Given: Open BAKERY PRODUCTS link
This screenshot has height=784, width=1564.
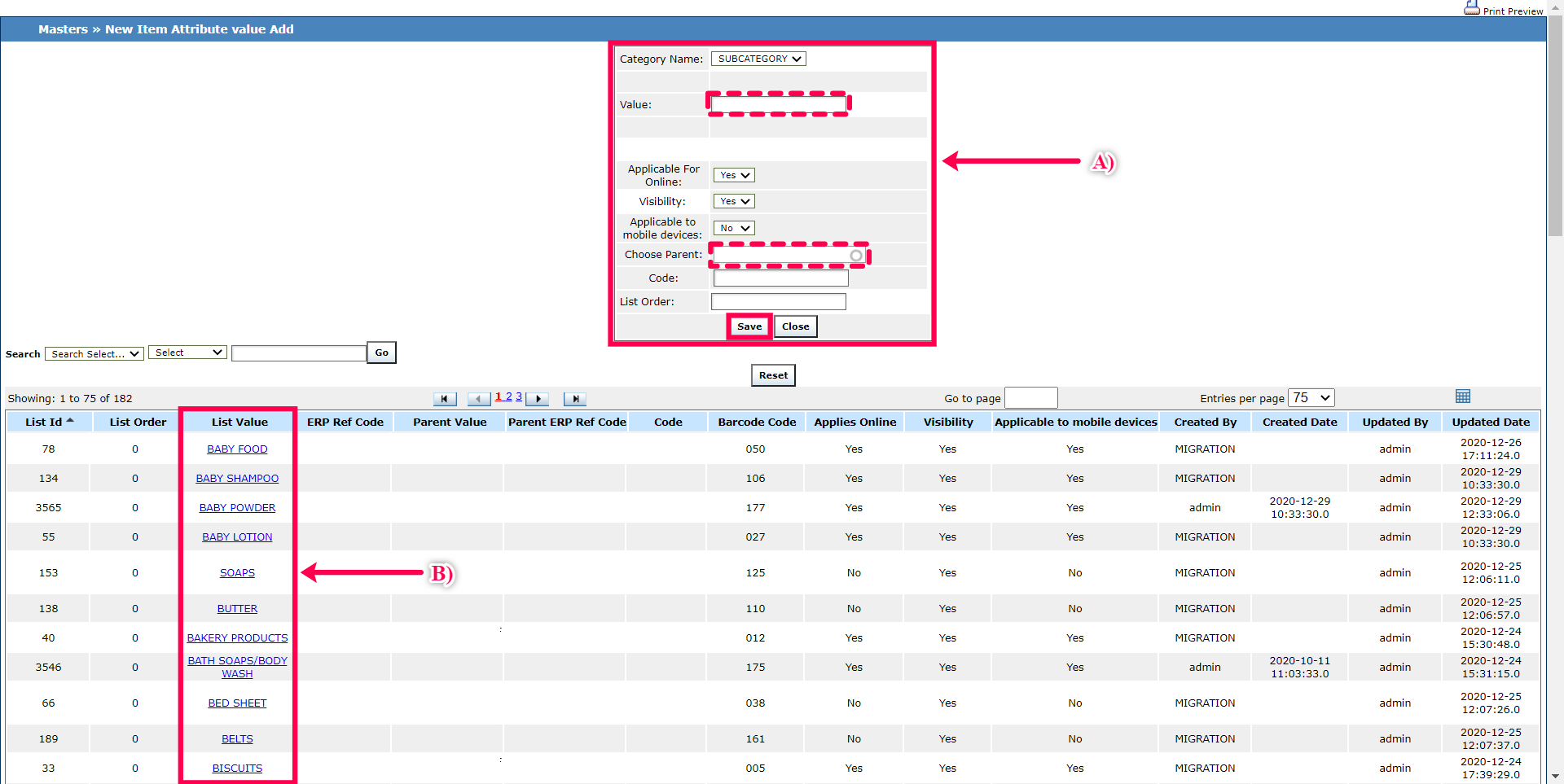Looking at the screenshot, I should (237, 638).
